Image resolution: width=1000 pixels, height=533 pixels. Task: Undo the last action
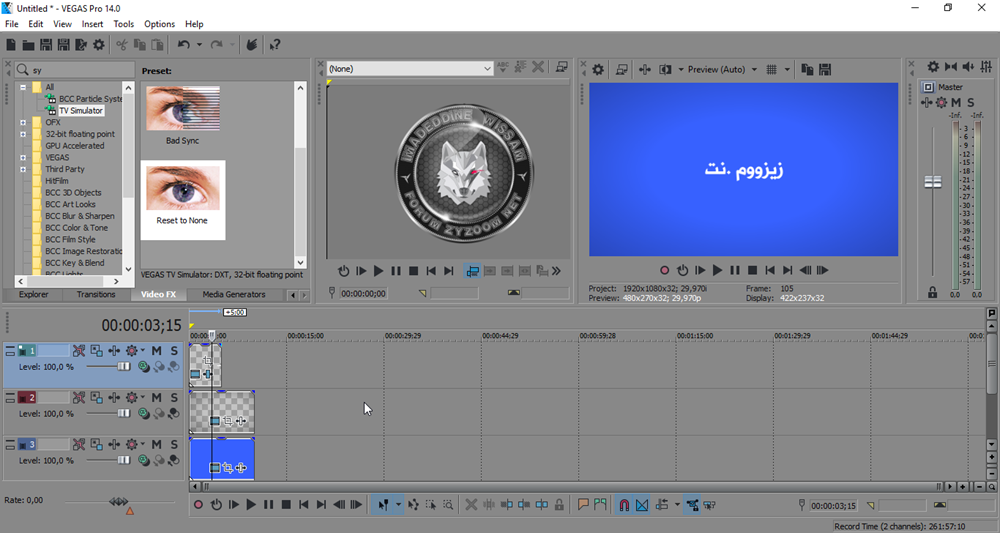(184, 45)
